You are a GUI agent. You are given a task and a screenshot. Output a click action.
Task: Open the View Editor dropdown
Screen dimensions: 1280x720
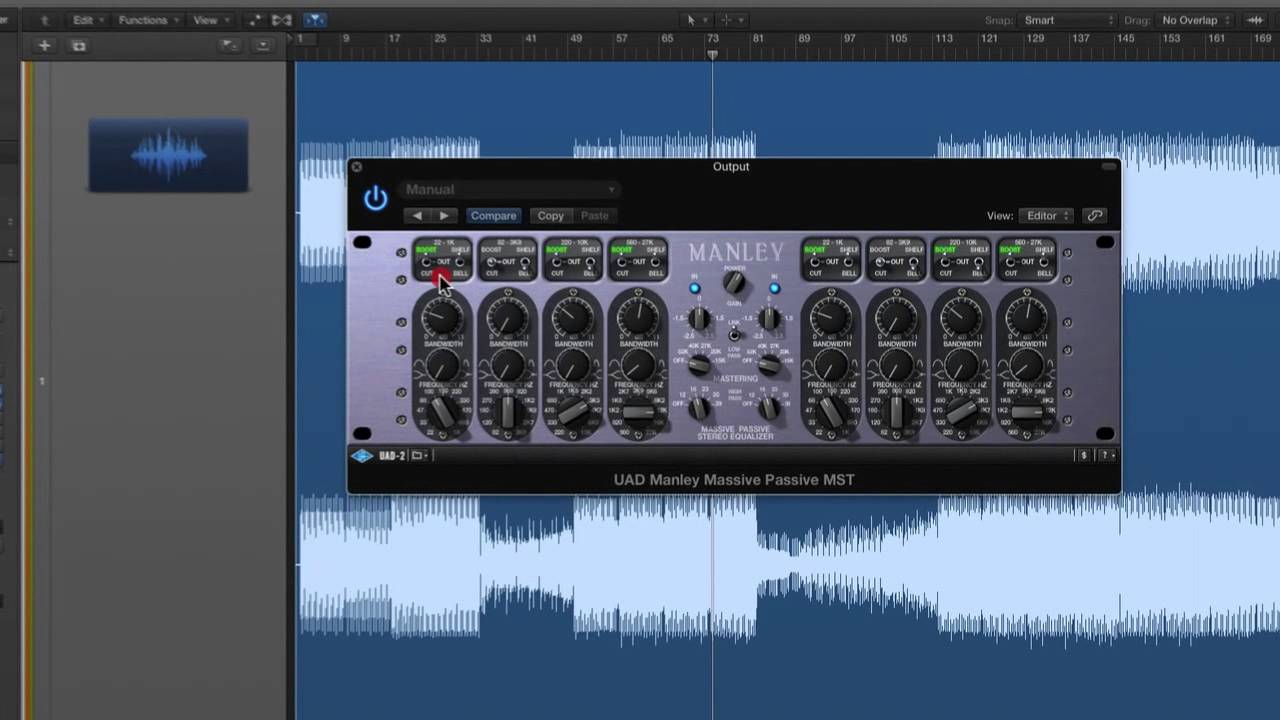(x=1045, y=216)
